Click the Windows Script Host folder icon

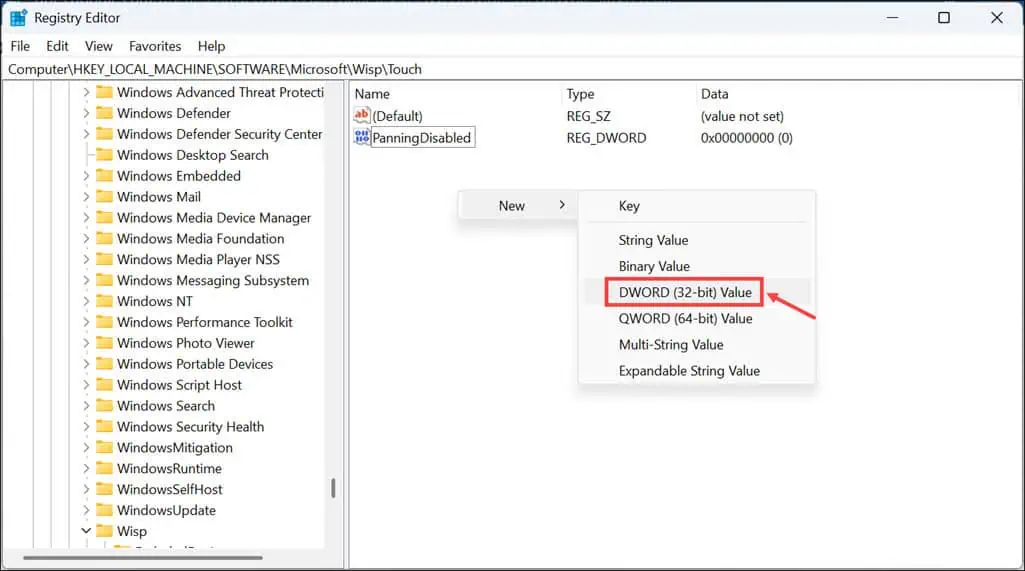click(x=104, y=385)
